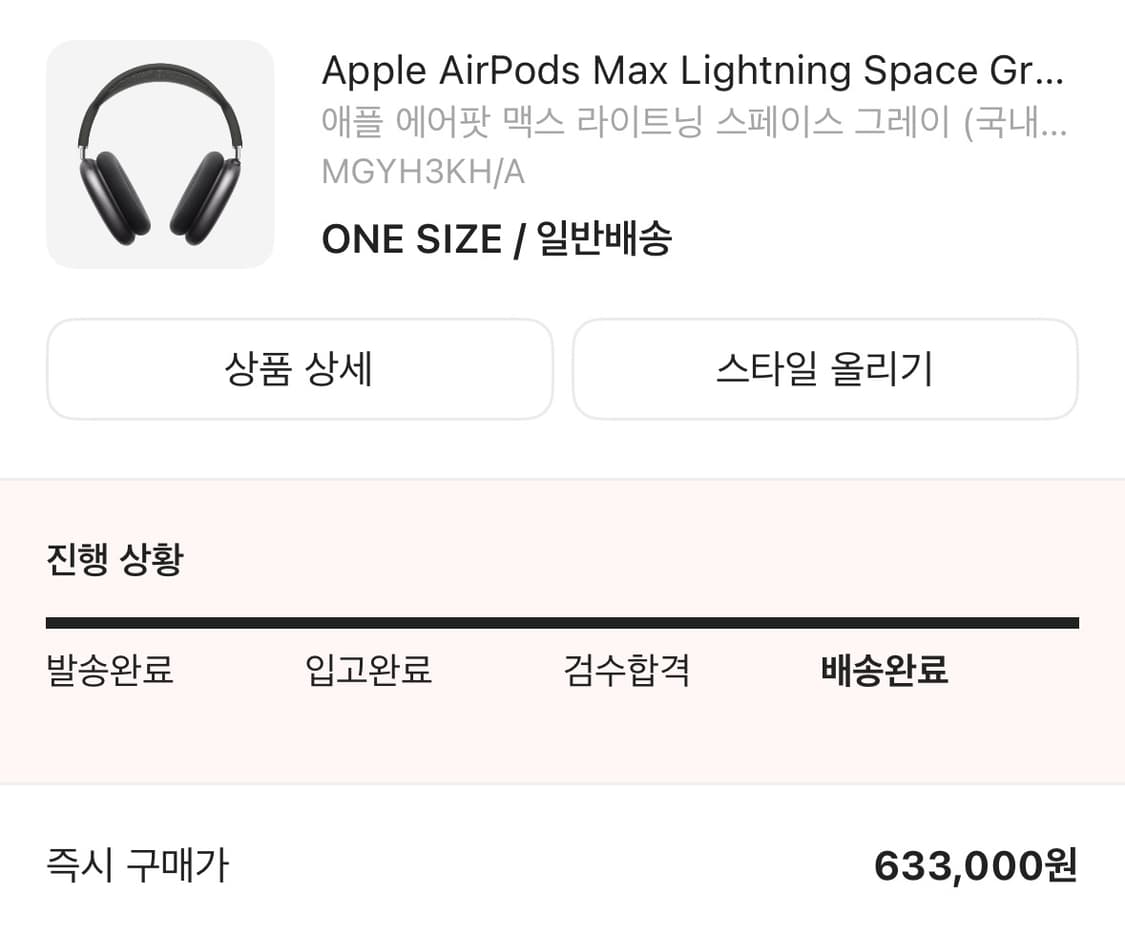Open the AirPods Max product thumbnail
The height and width of the screenshot is (932, 1125).
pos(160,155)
